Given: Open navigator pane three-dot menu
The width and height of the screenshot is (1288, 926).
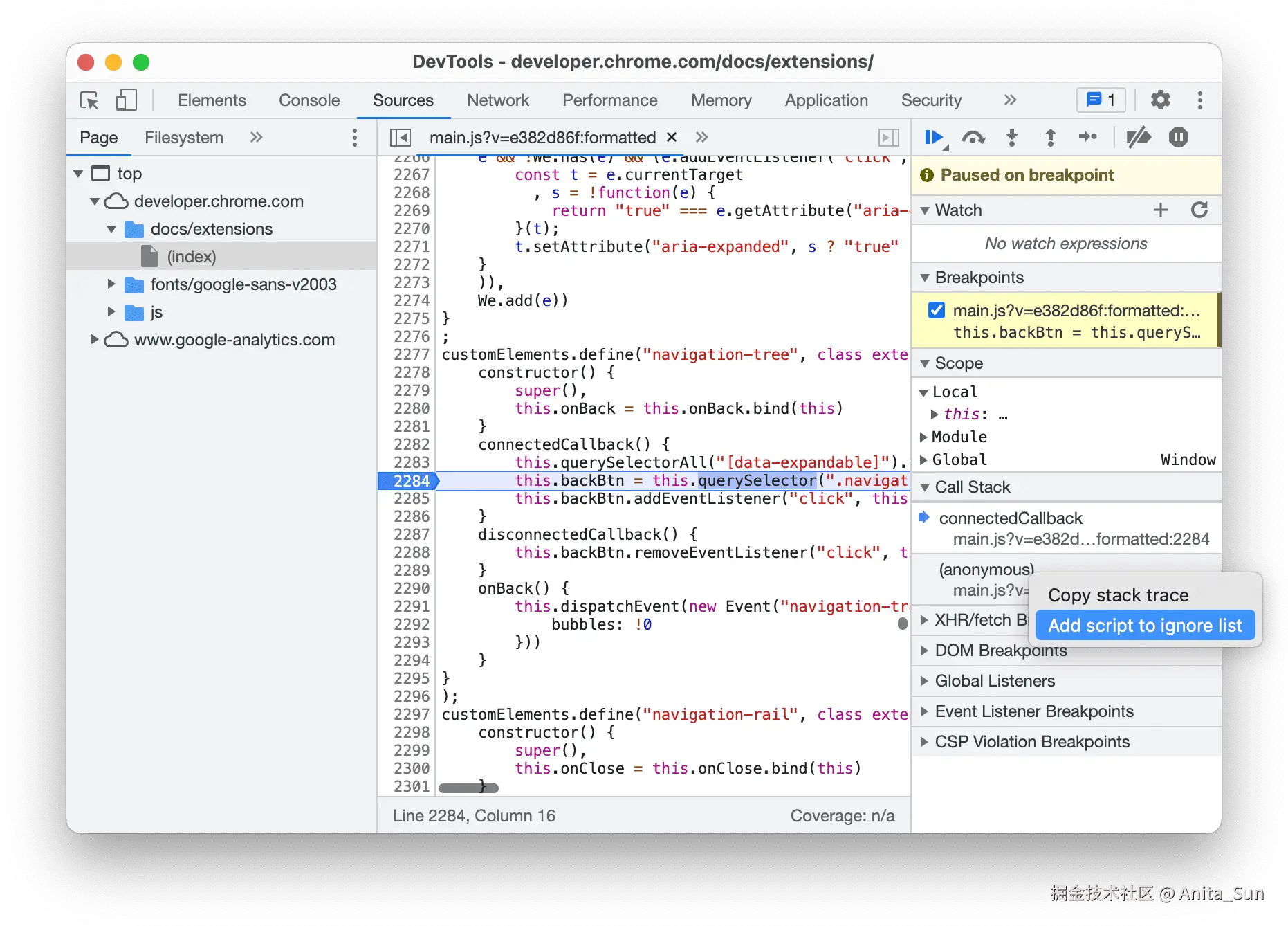Looking at the screenshot, I should [355, 138].
